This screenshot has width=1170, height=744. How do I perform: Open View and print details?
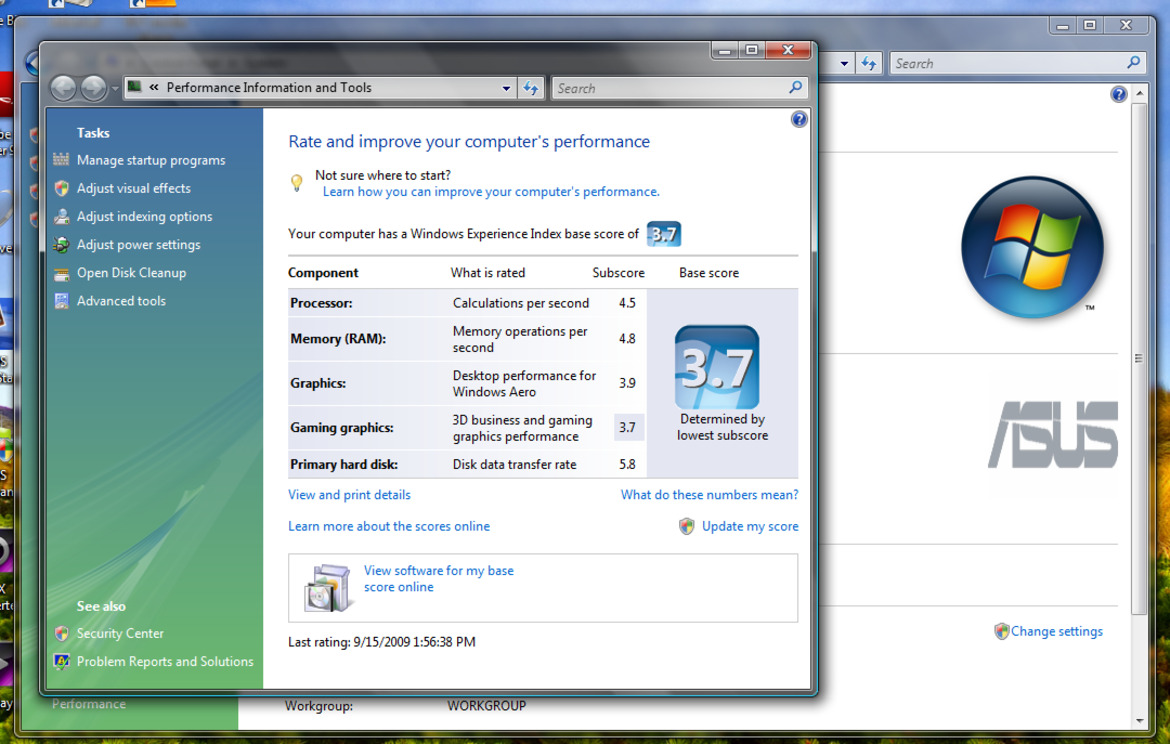(349, 495)
